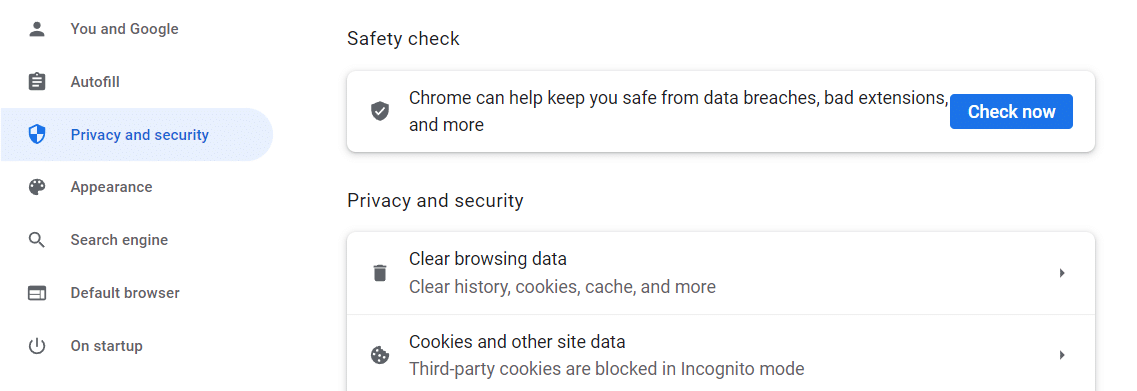1137x391 pixels.
Task: Click the cookie icon in settings list
Action: pyautogui.click(x=380, y=355)
